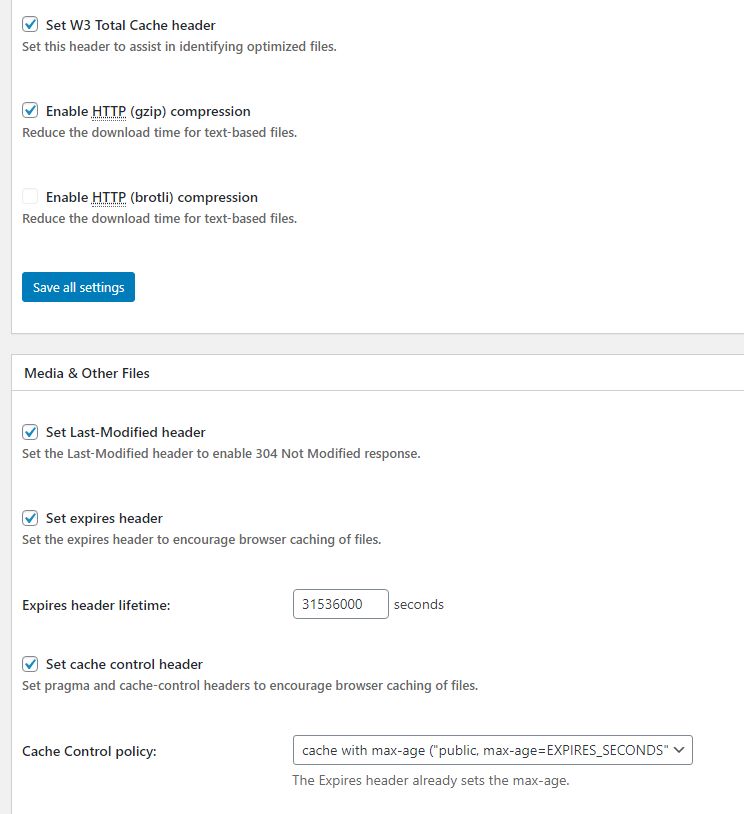Enable the HTTP (brotli) compression checkbox
This screenshot has height=814, width=744.
tap(30, 197)
